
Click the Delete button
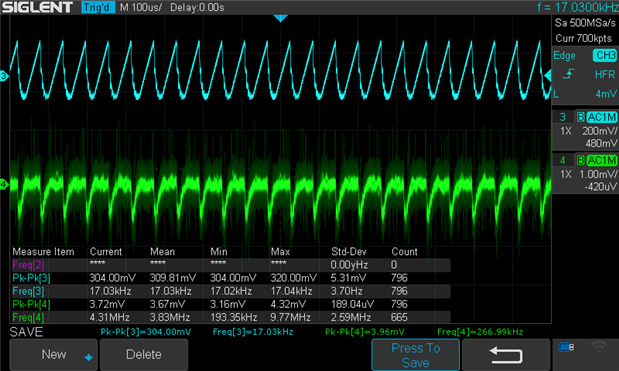[x=144, y=355]
